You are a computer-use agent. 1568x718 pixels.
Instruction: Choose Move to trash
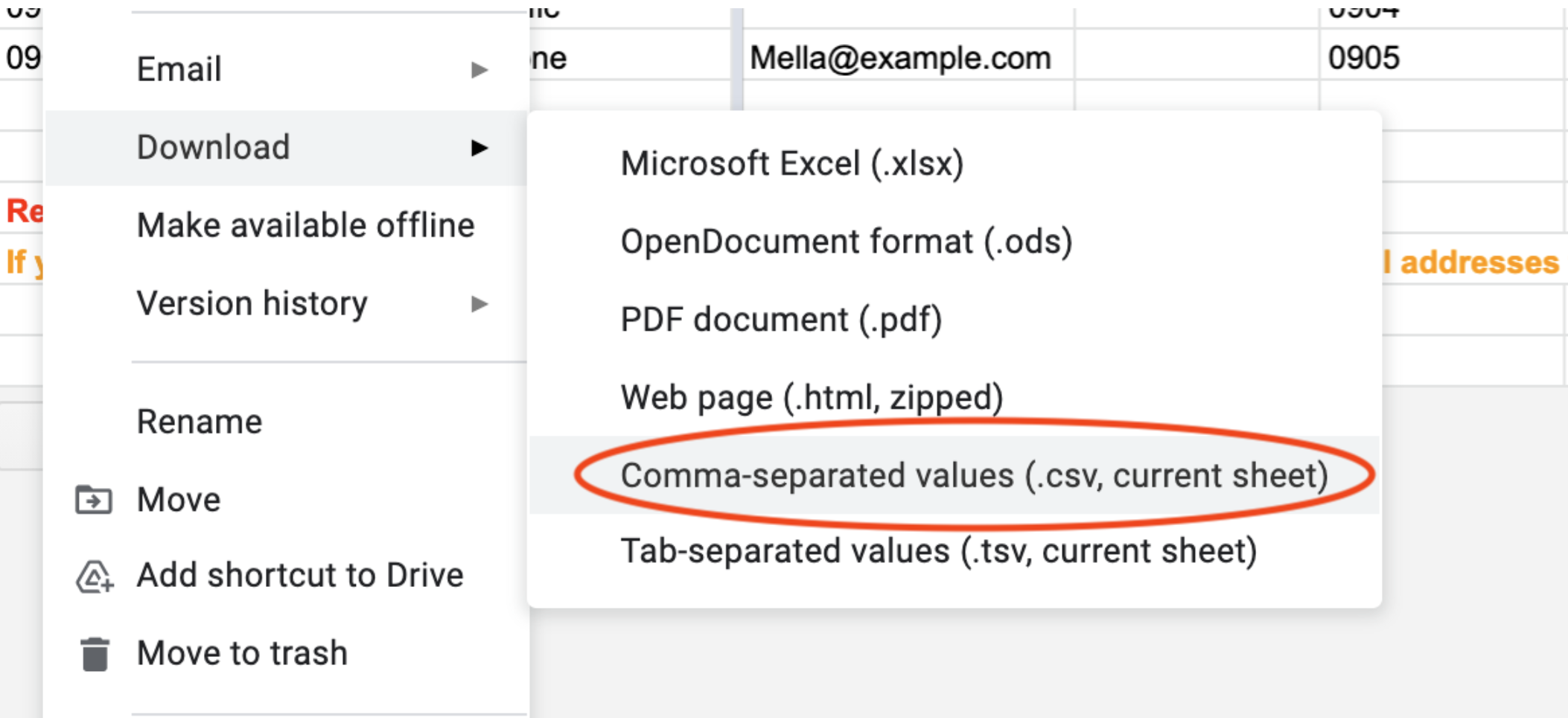point(287,653)
